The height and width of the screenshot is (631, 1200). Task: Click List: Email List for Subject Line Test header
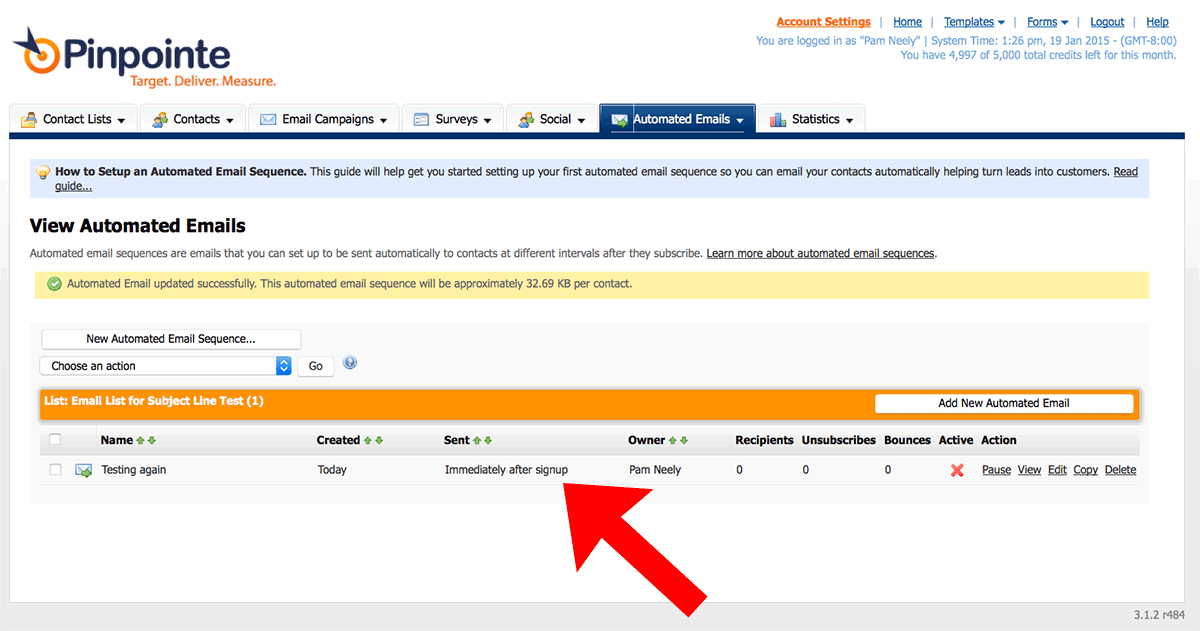(x=154, y=402)
